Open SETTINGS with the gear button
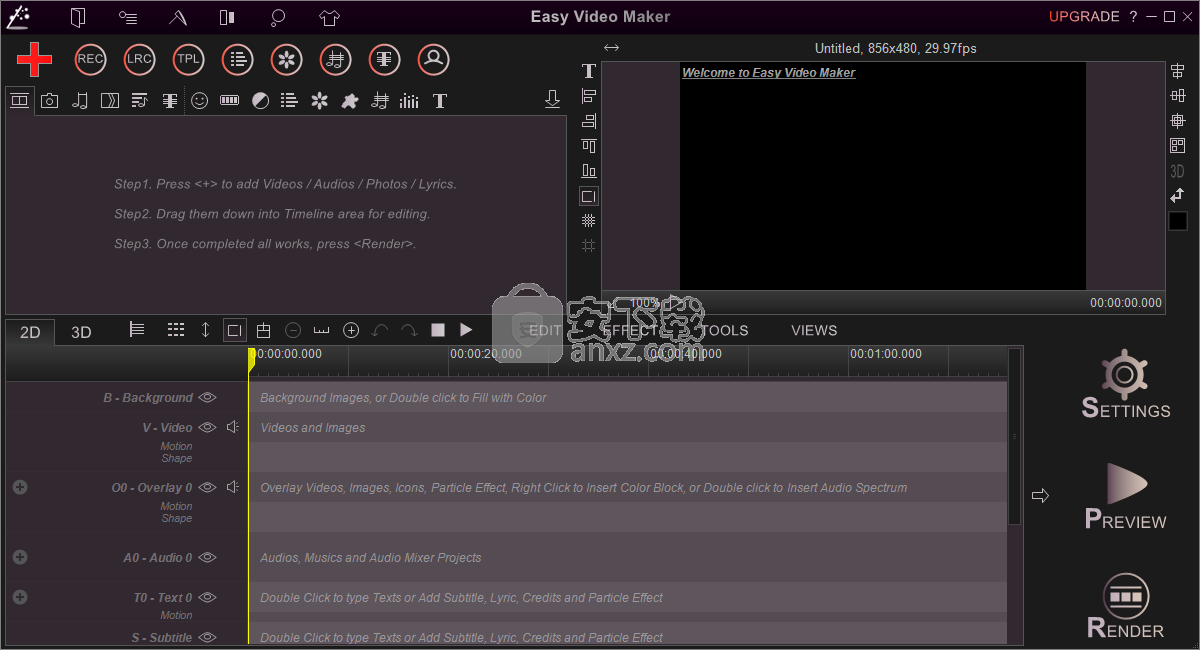 tap(1126, 384)
